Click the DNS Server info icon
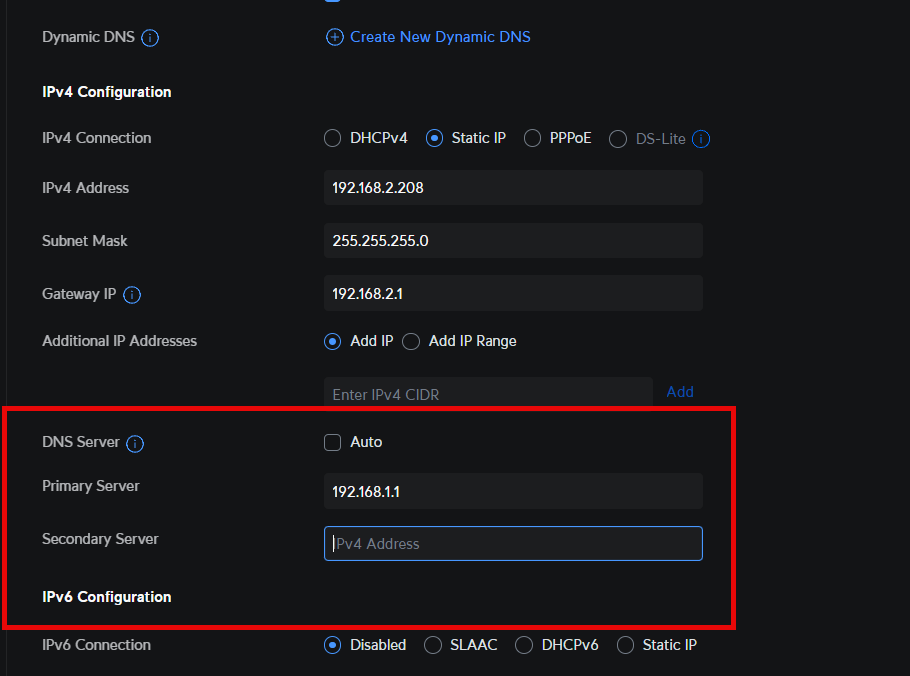This screenshot has width=910, height=676. [x=135, y=443]
